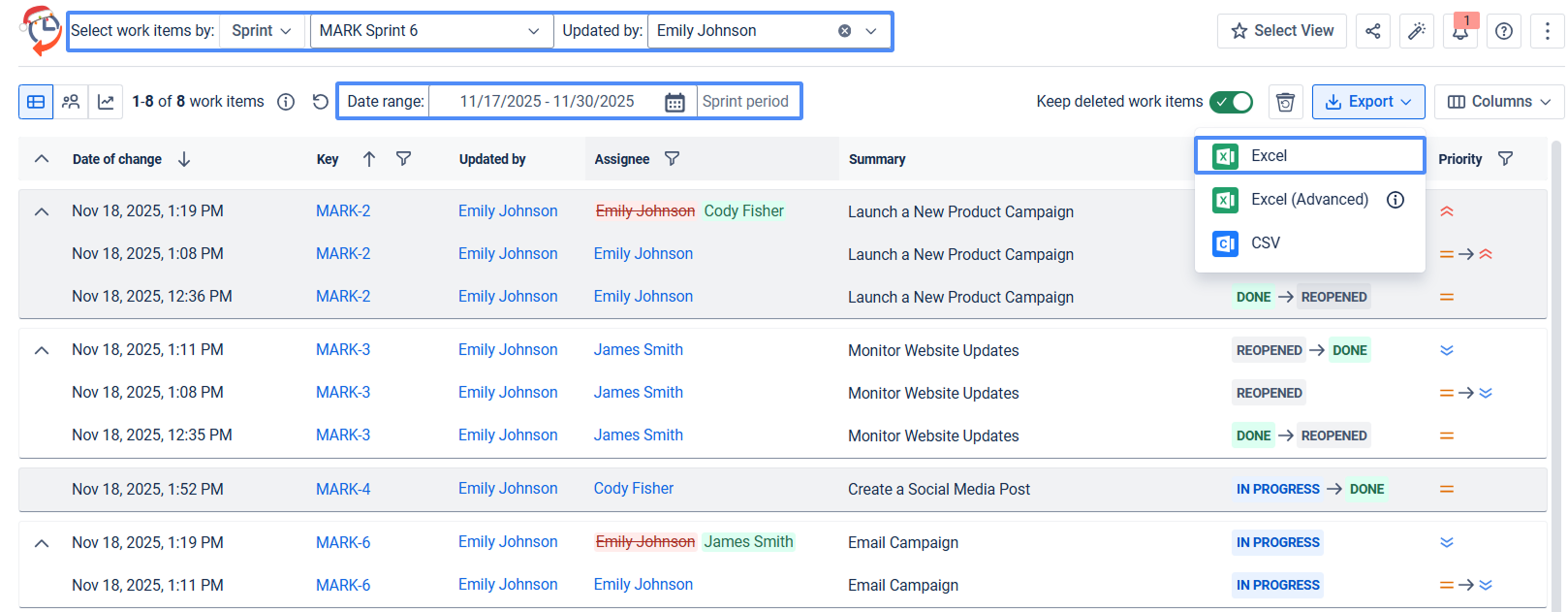Click the reset arrow beside Date range
This screenshot has width=1568, height=612.
[321, 102]
